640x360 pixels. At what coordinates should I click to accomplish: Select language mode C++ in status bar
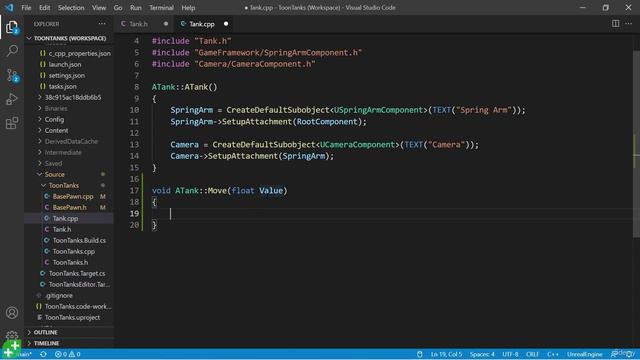[x=553, y=354]
